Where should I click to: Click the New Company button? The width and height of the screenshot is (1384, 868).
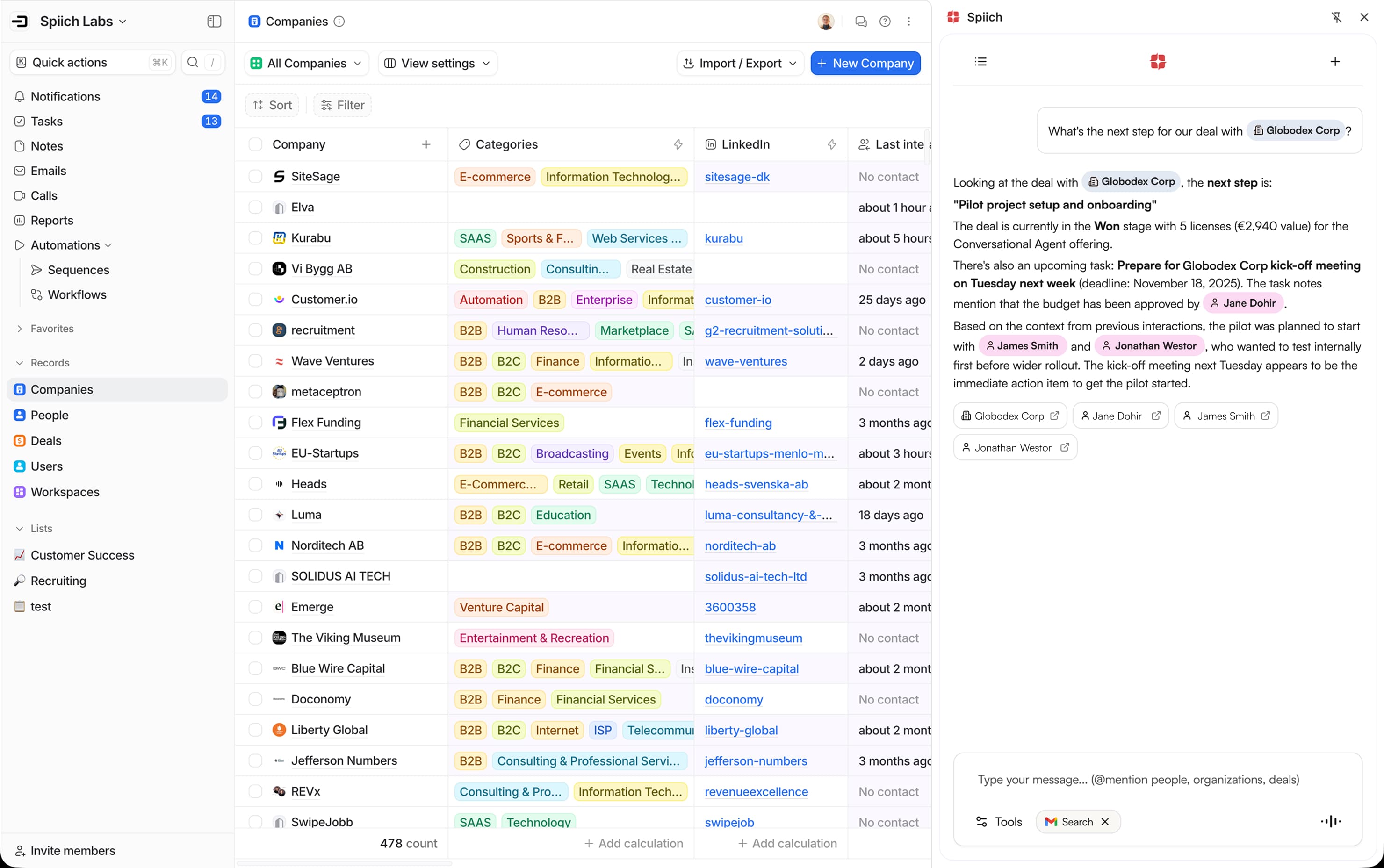(x=865, y=63)
